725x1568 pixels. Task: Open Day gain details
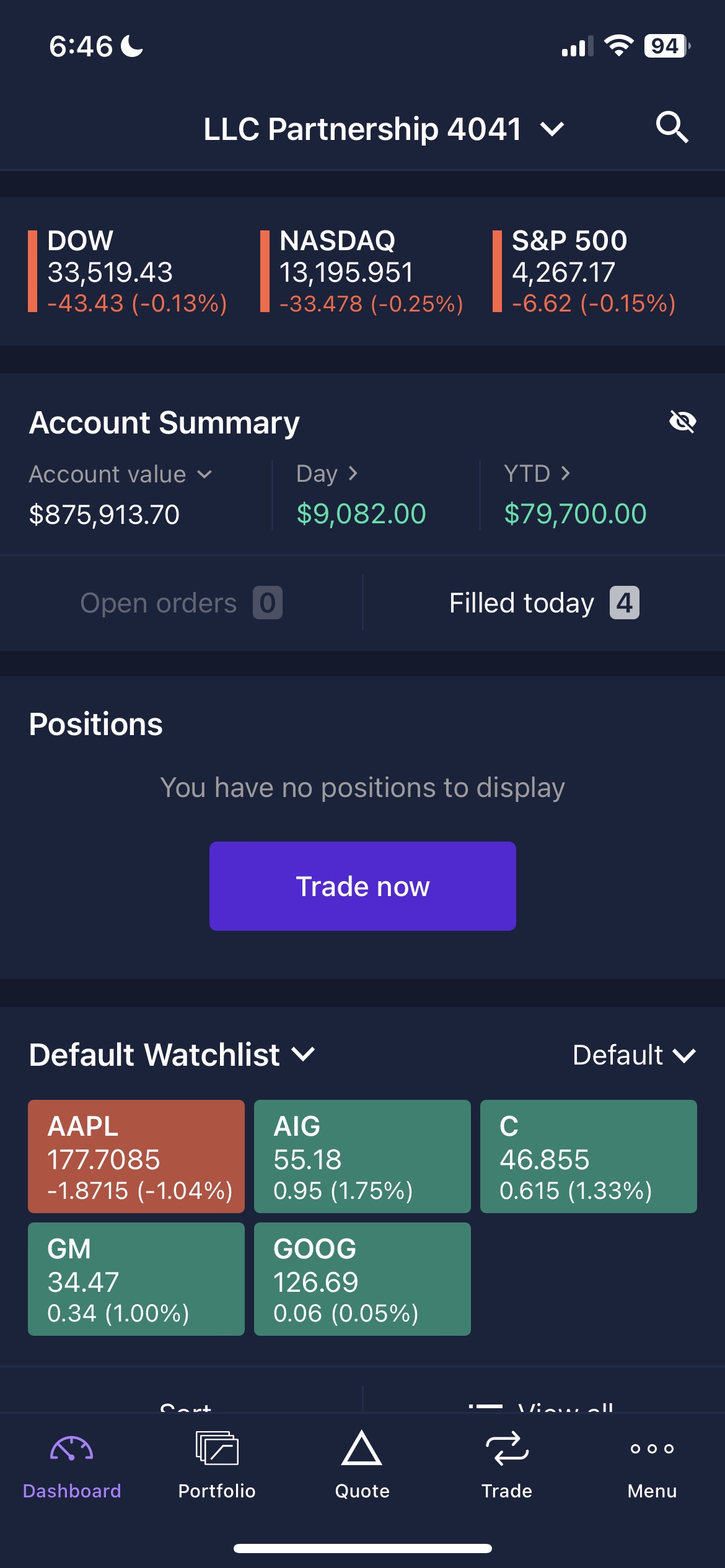(x=327, y=474)
